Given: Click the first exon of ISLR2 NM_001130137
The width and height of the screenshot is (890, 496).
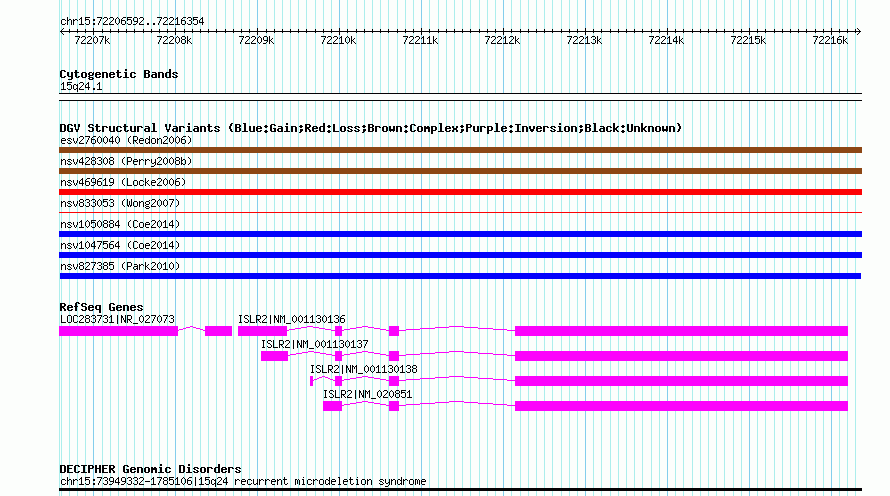Looking at the screenshot, I should [275, 356].
